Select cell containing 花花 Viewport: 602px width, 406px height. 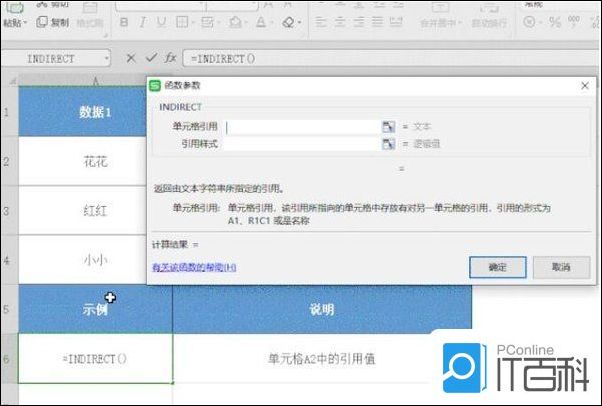pos(83,161)
